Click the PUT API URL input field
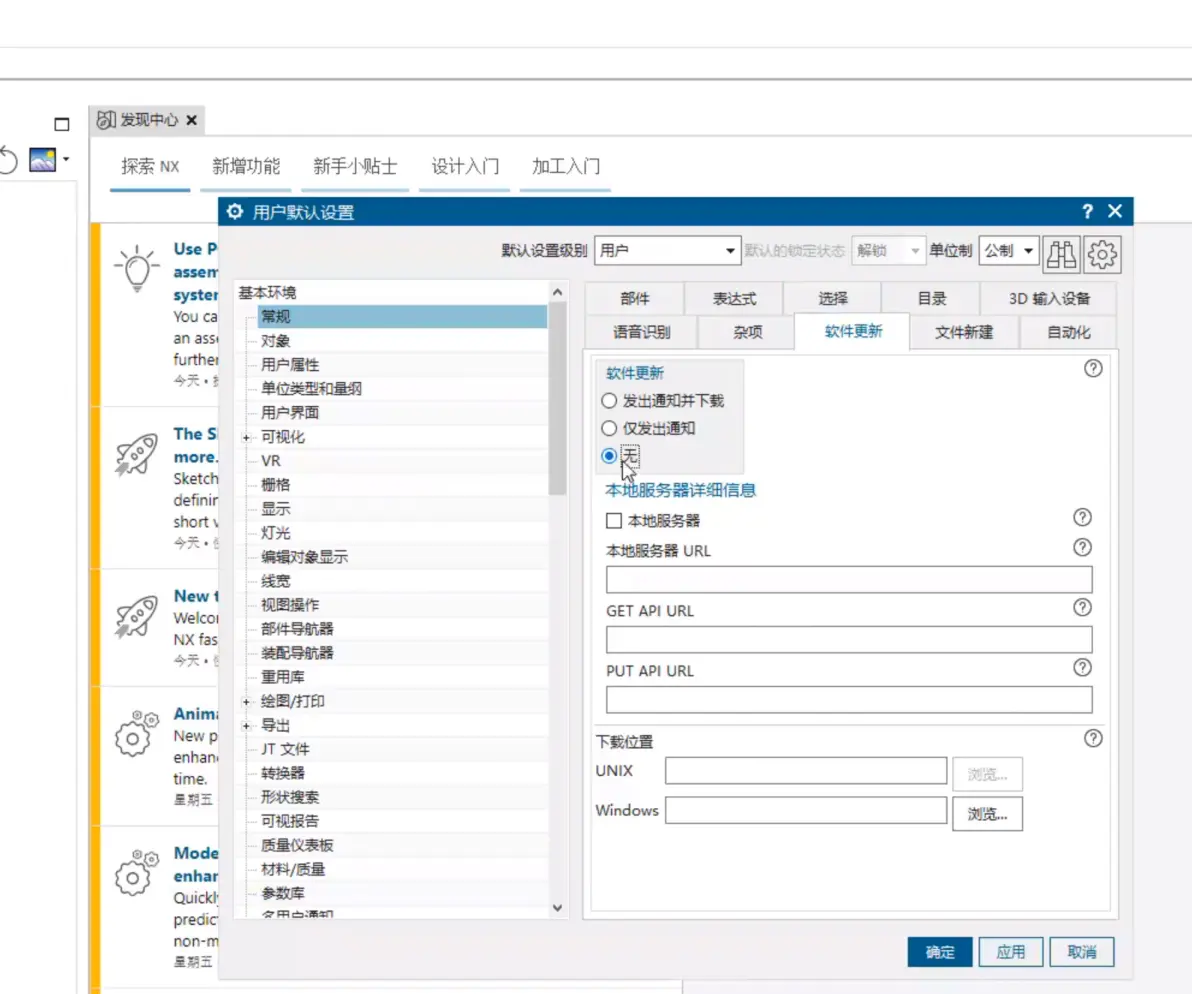The image size is (1192, 994). (849, 699)
